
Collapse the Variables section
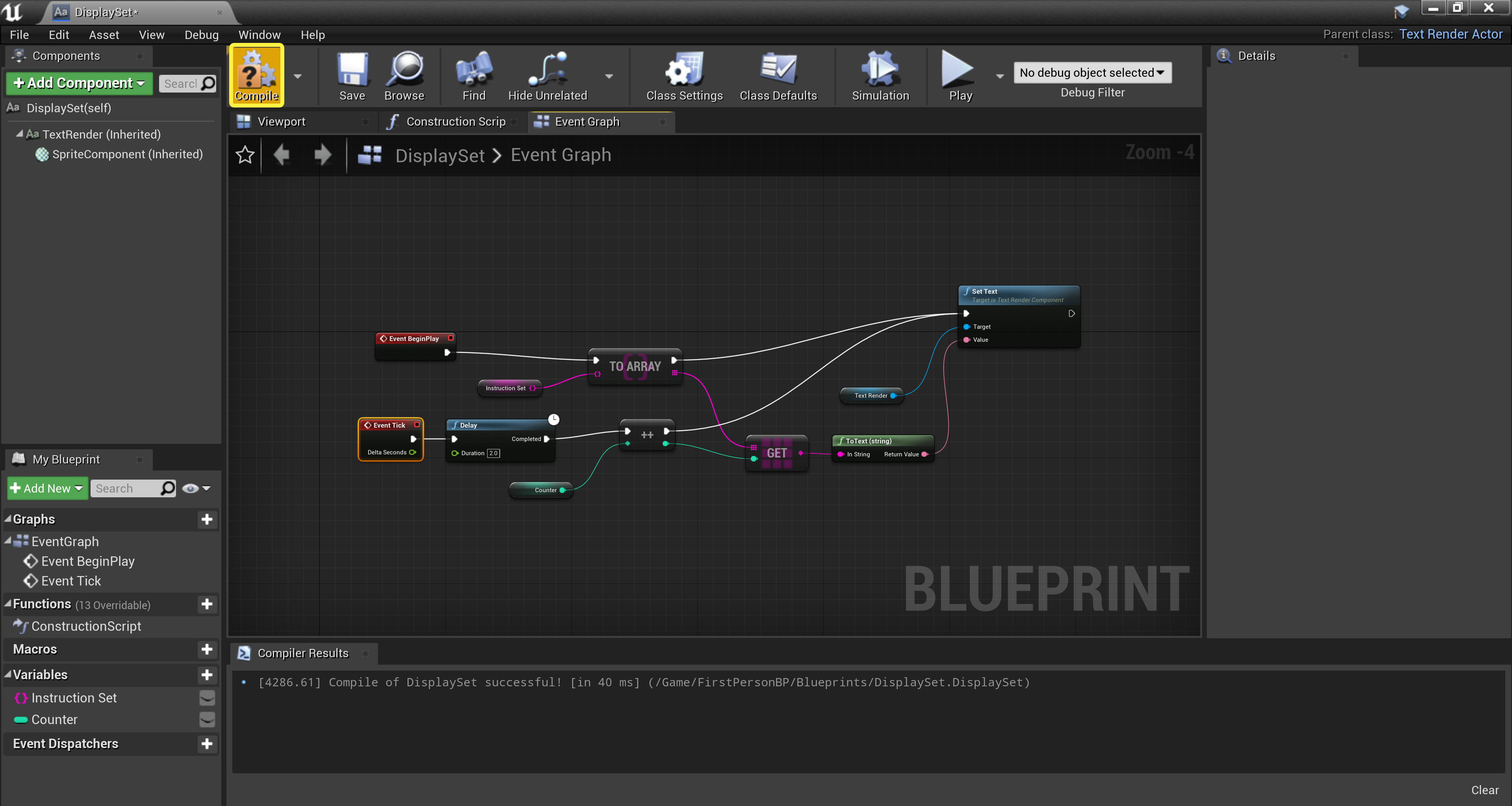[x=8, y=674]
